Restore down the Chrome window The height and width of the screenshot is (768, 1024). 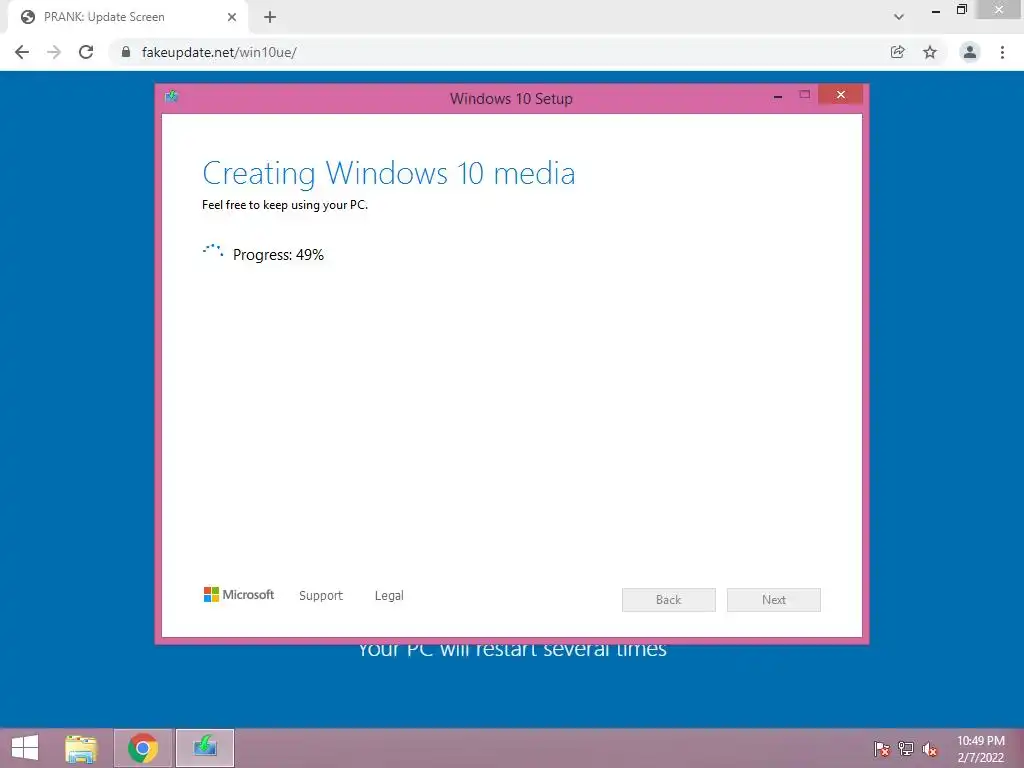962,10
